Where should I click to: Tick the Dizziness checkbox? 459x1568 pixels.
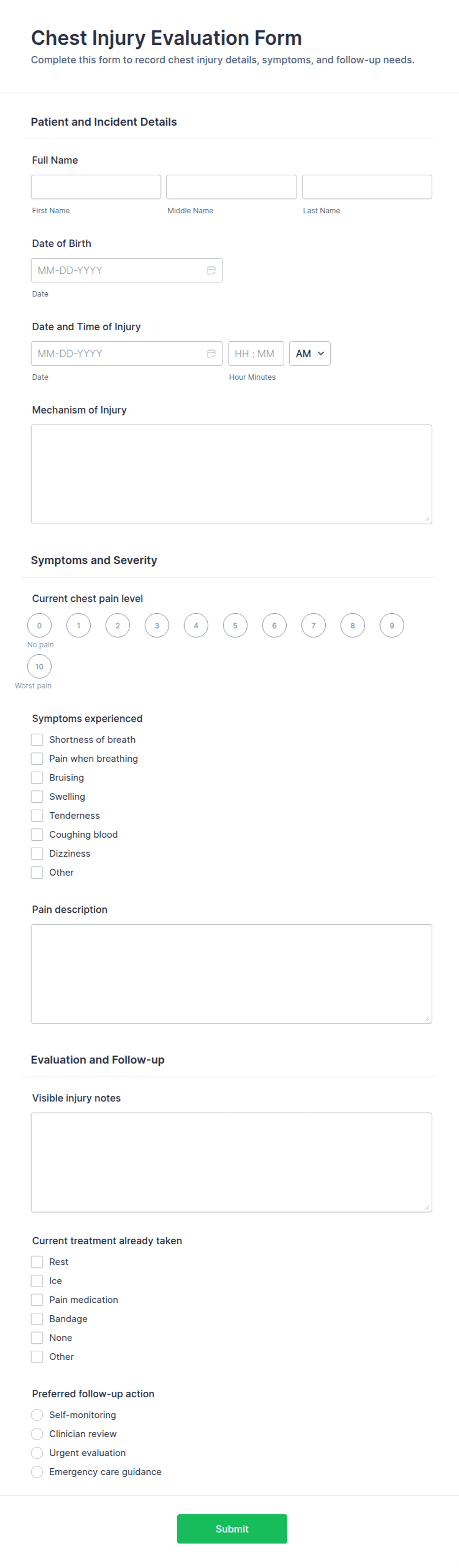tap(37, 854)
